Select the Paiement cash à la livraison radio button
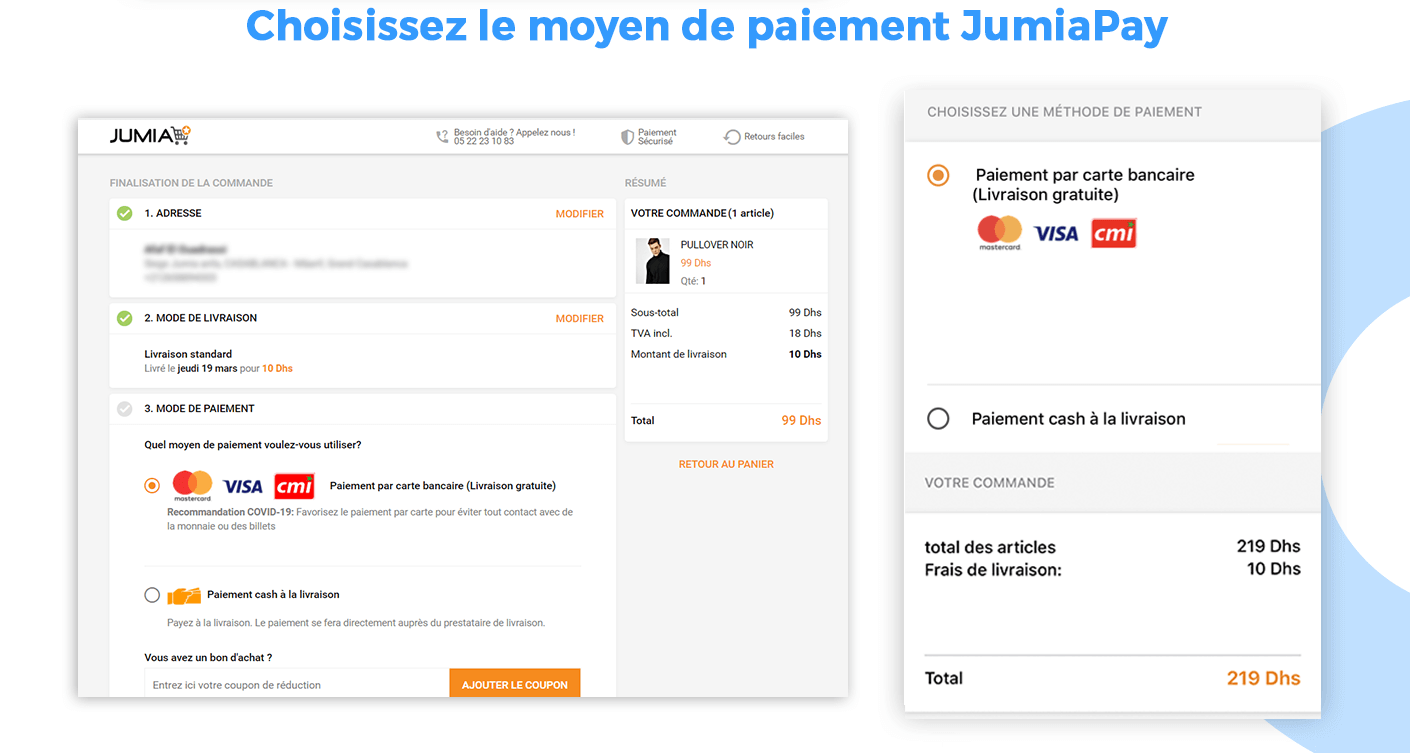This screenshot has height=753, width=1410. [151, 594]
